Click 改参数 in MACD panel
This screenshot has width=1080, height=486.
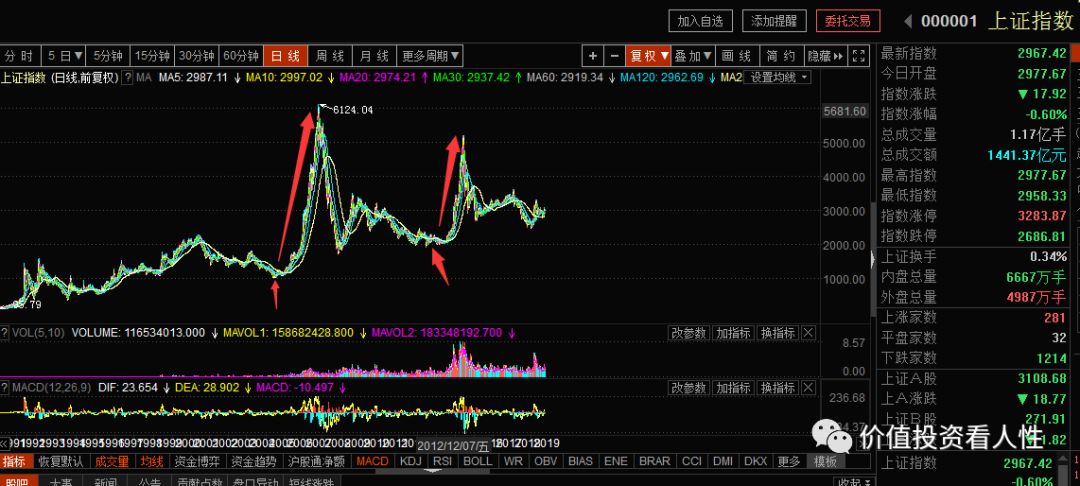point(689,388)
